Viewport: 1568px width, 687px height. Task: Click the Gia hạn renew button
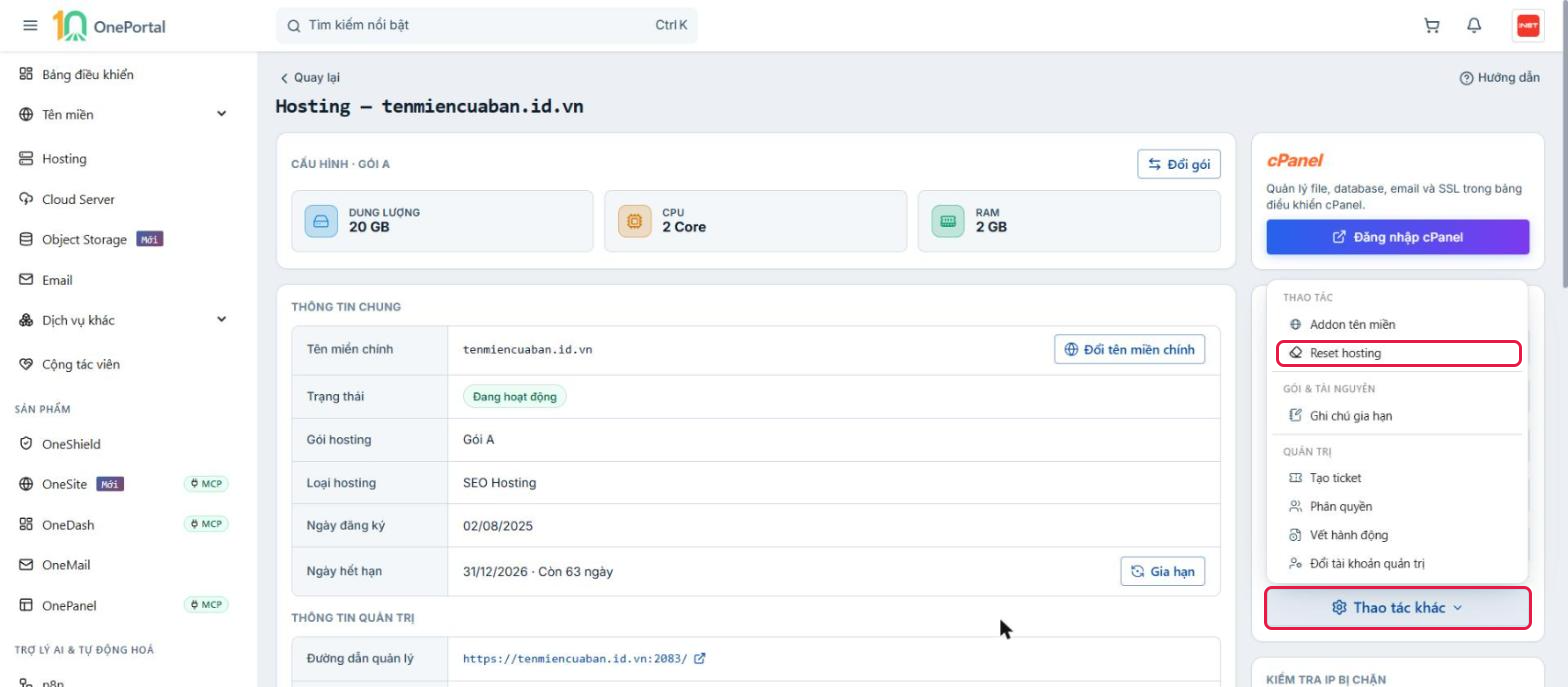tap(1163, 571)
